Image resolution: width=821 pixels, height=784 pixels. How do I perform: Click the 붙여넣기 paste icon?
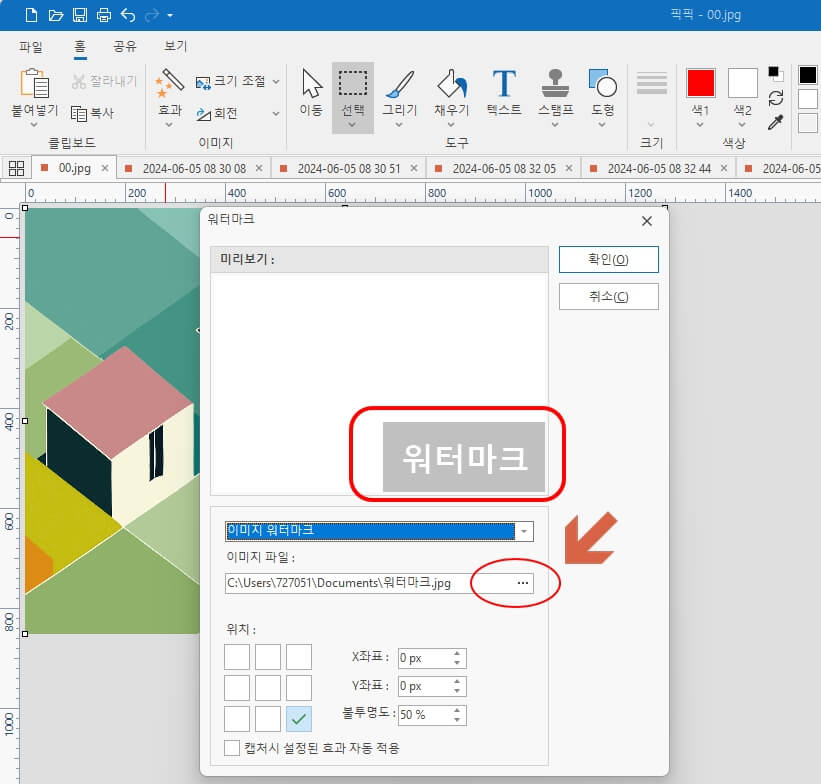[x=35, y=84]
